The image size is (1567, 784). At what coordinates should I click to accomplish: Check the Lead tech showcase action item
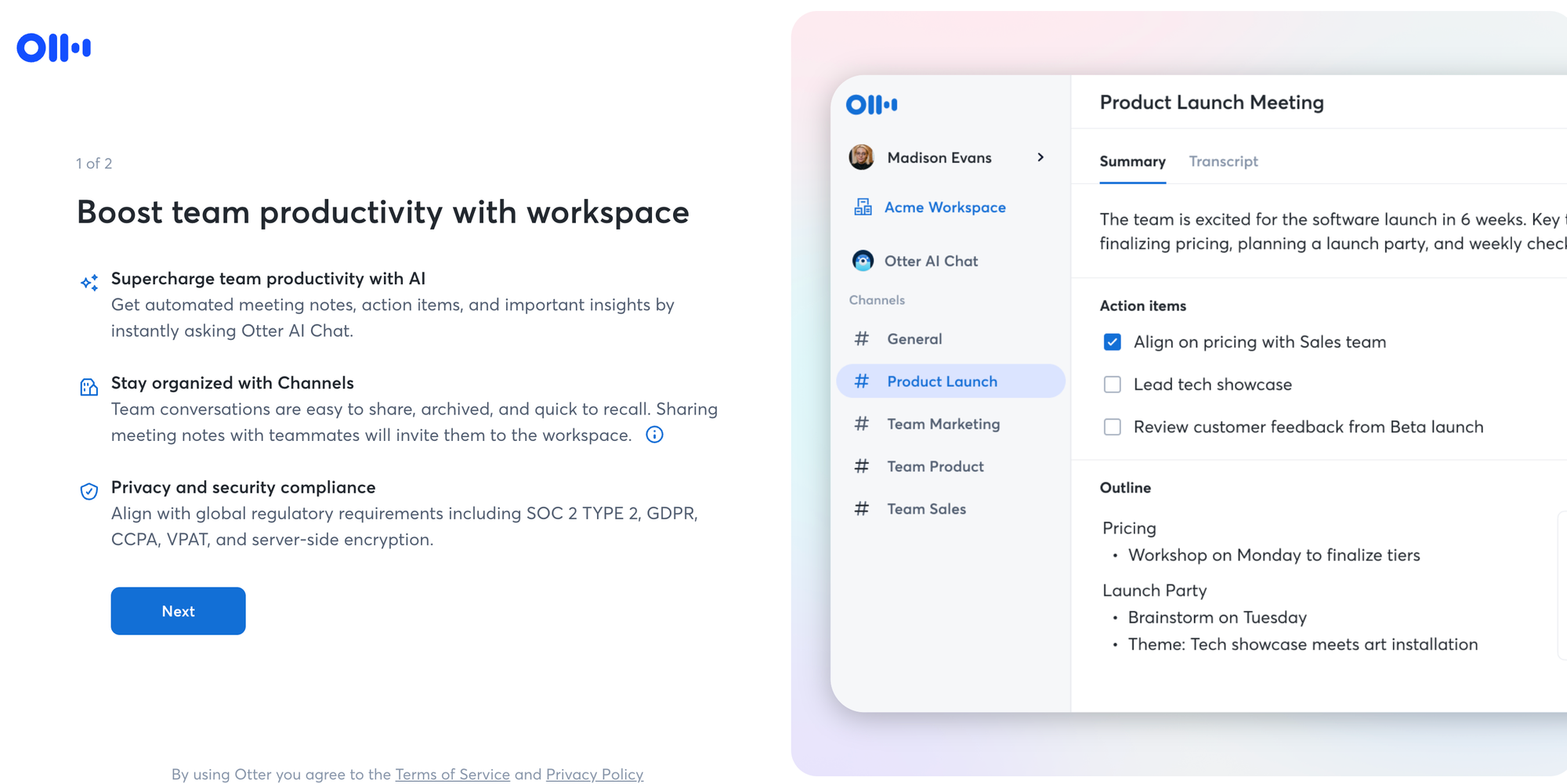[1113, 385]
